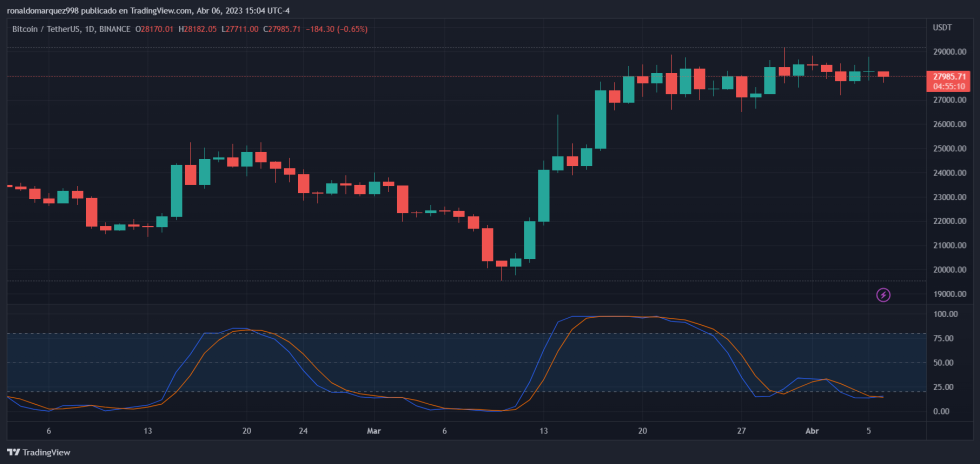This screenshot has height=464, width=980.
Task: Click the 29000.00 price axis label
Action: point(948,52)
